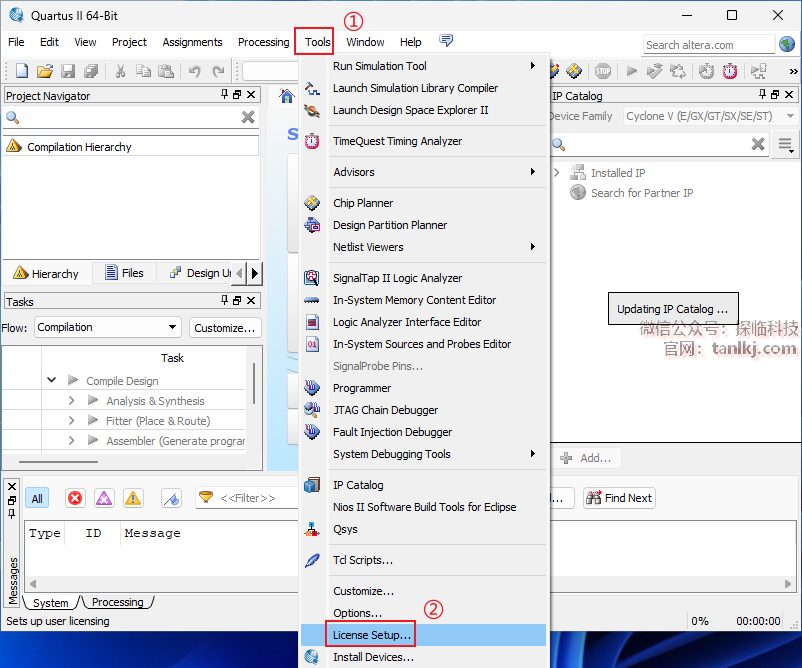Pin the Project Navigator panel

click(225, 95)
